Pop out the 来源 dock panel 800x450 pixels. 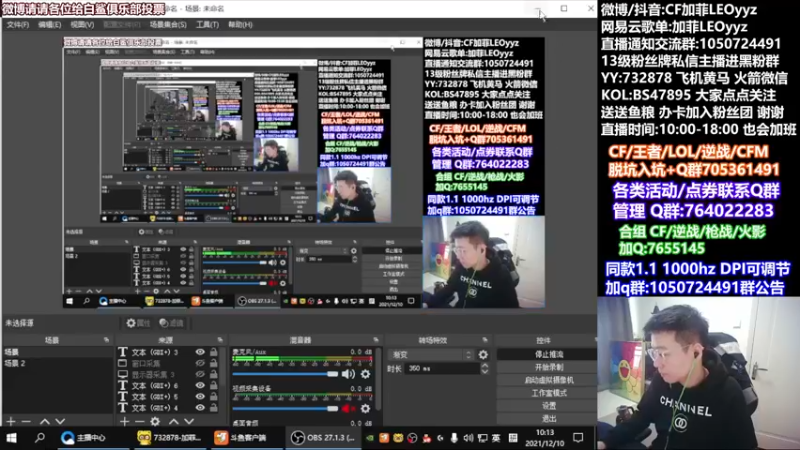(x=220, y=340)
